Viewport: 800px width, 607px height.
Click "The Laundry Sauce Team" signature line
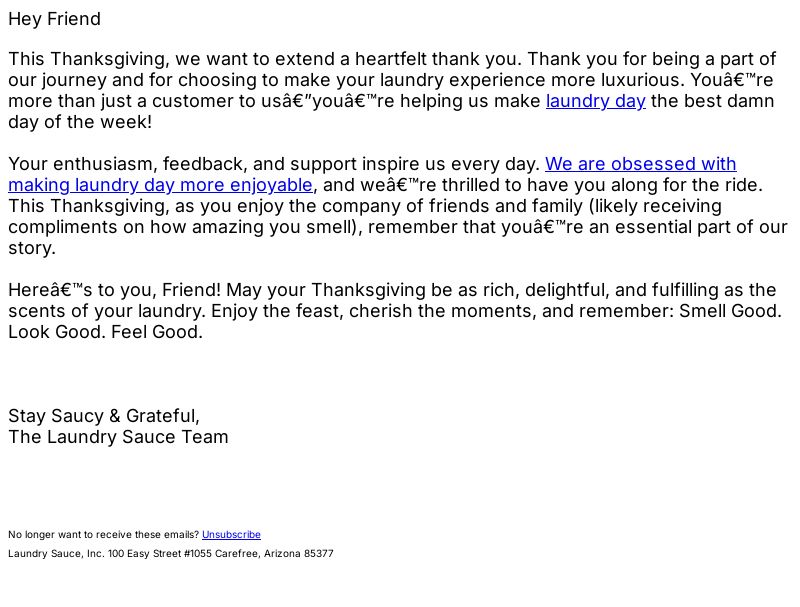118,437
